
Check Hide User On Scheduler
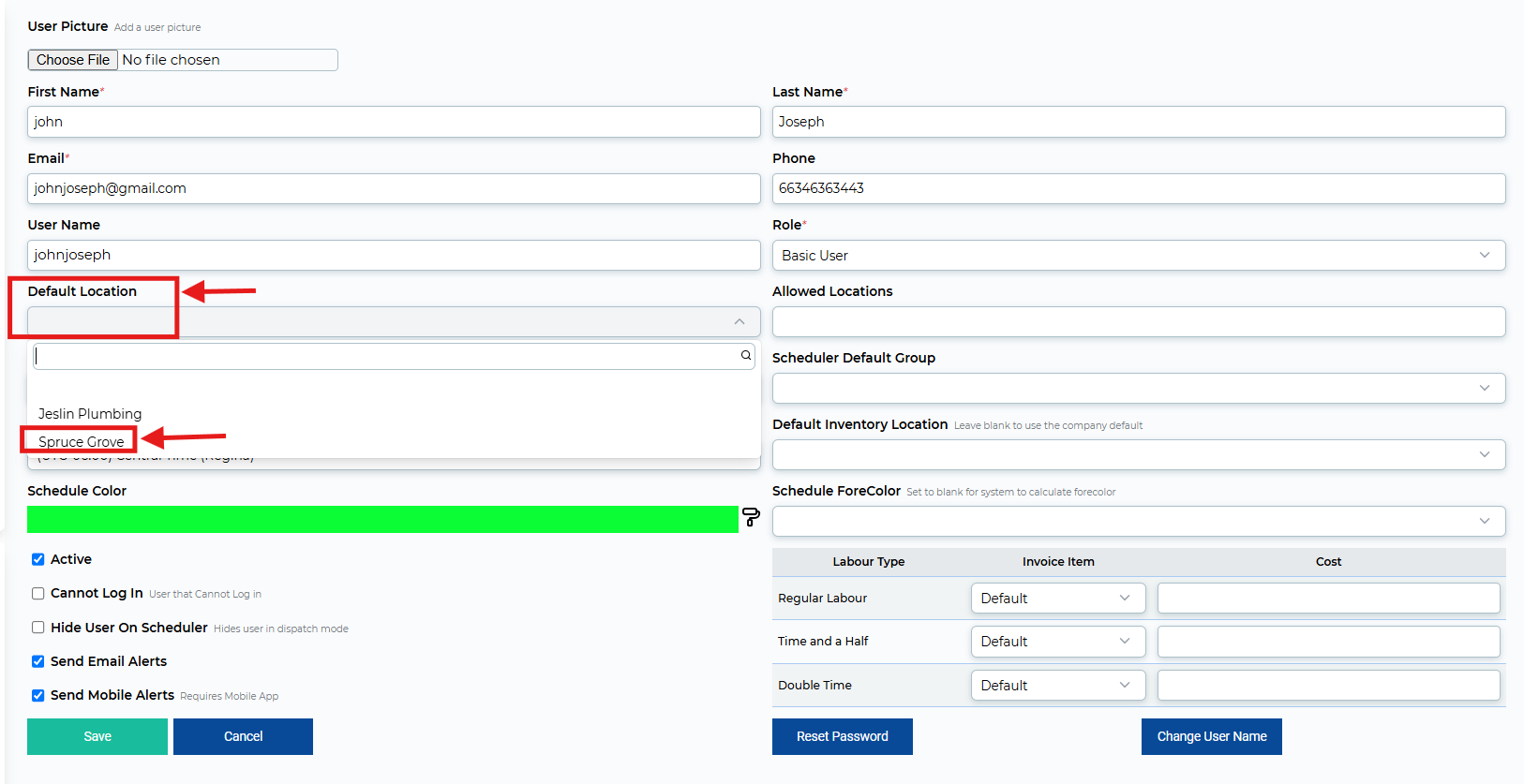(x=38, y=628)
